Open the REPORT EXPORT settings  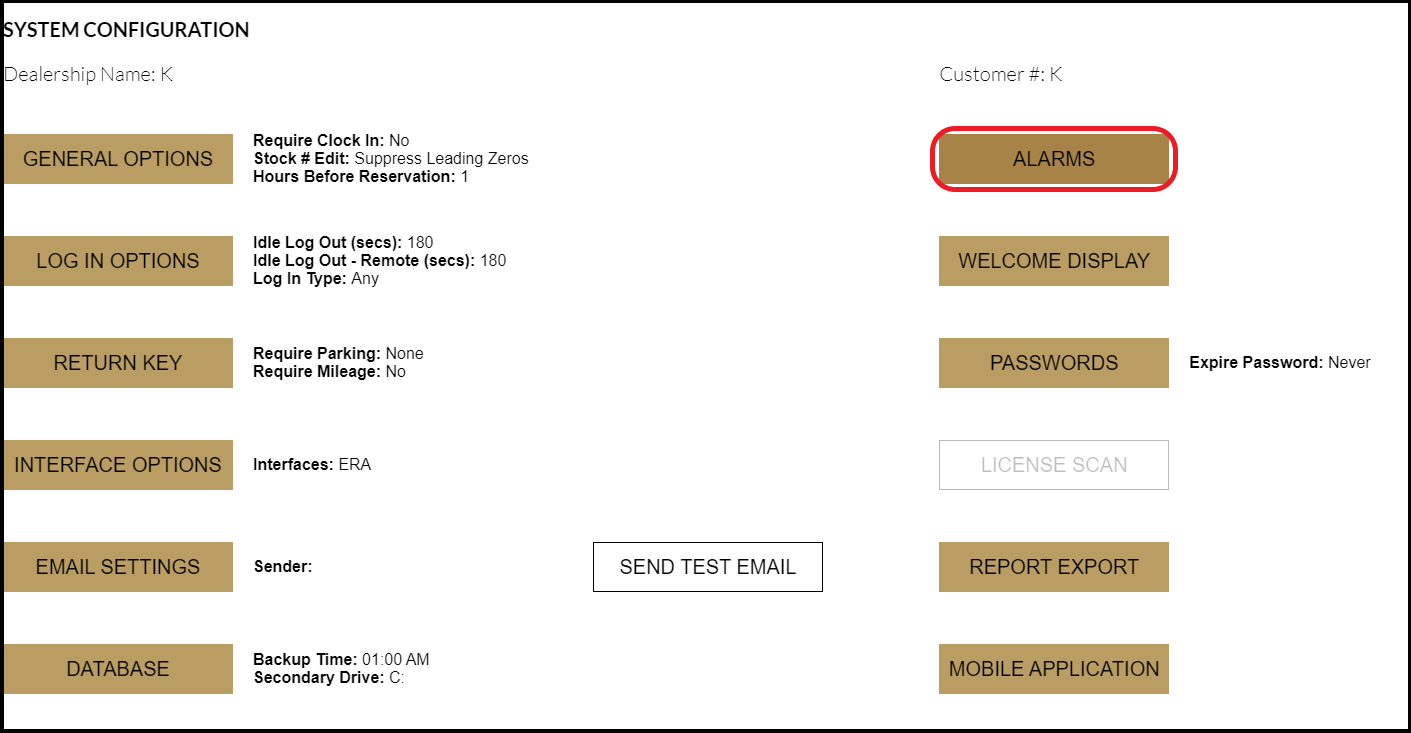pyautogui.click(x=1053, y=566)
